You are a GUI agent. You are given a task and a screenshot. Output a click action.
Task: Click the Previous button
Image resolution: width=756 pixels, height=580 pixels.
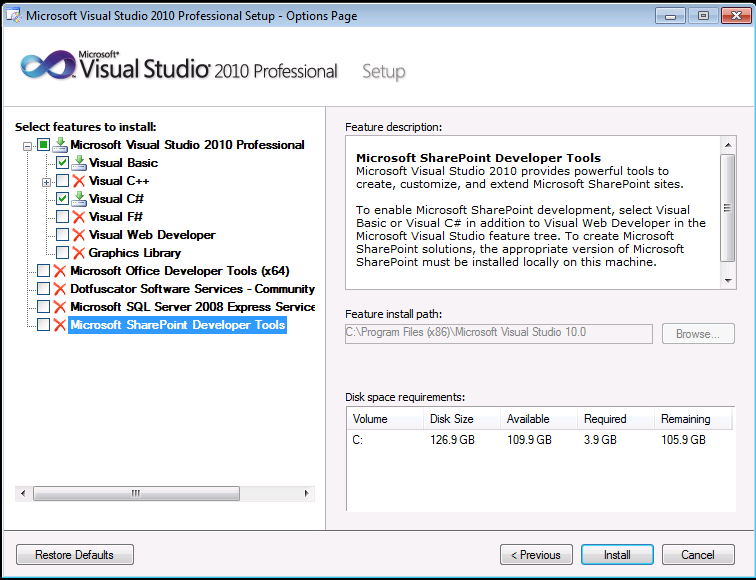536,554
